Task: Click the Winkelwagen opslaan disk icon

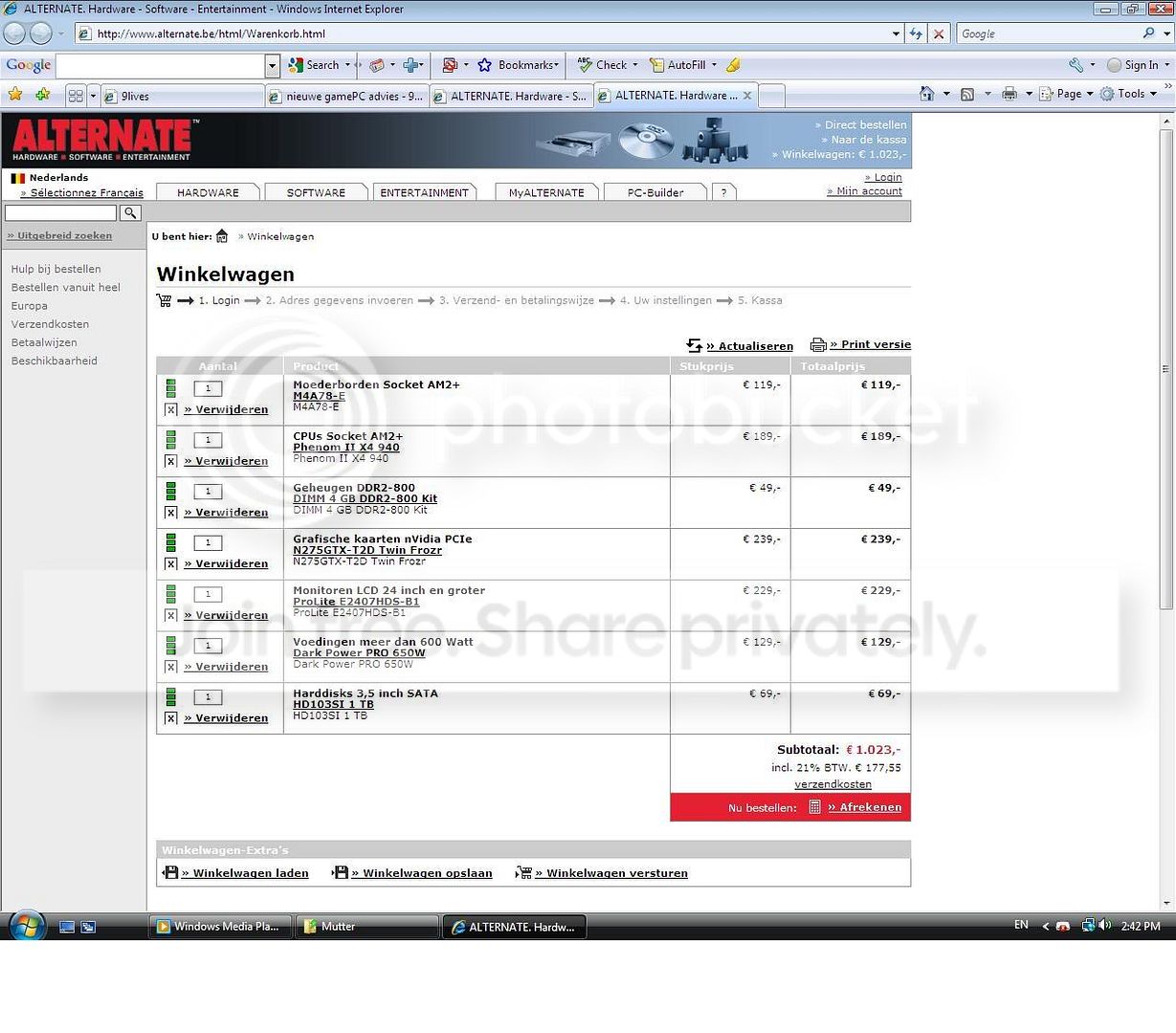Action: point(340,872)
